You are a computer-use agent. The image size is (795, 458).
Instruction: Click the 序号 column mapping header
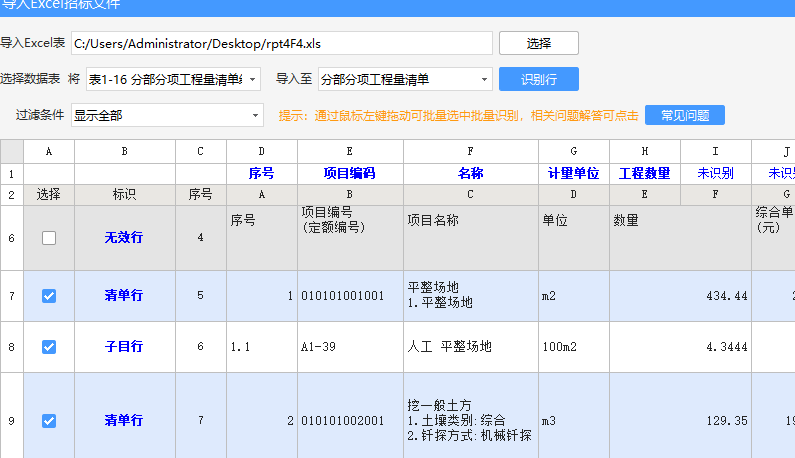[x=262, y=173]
